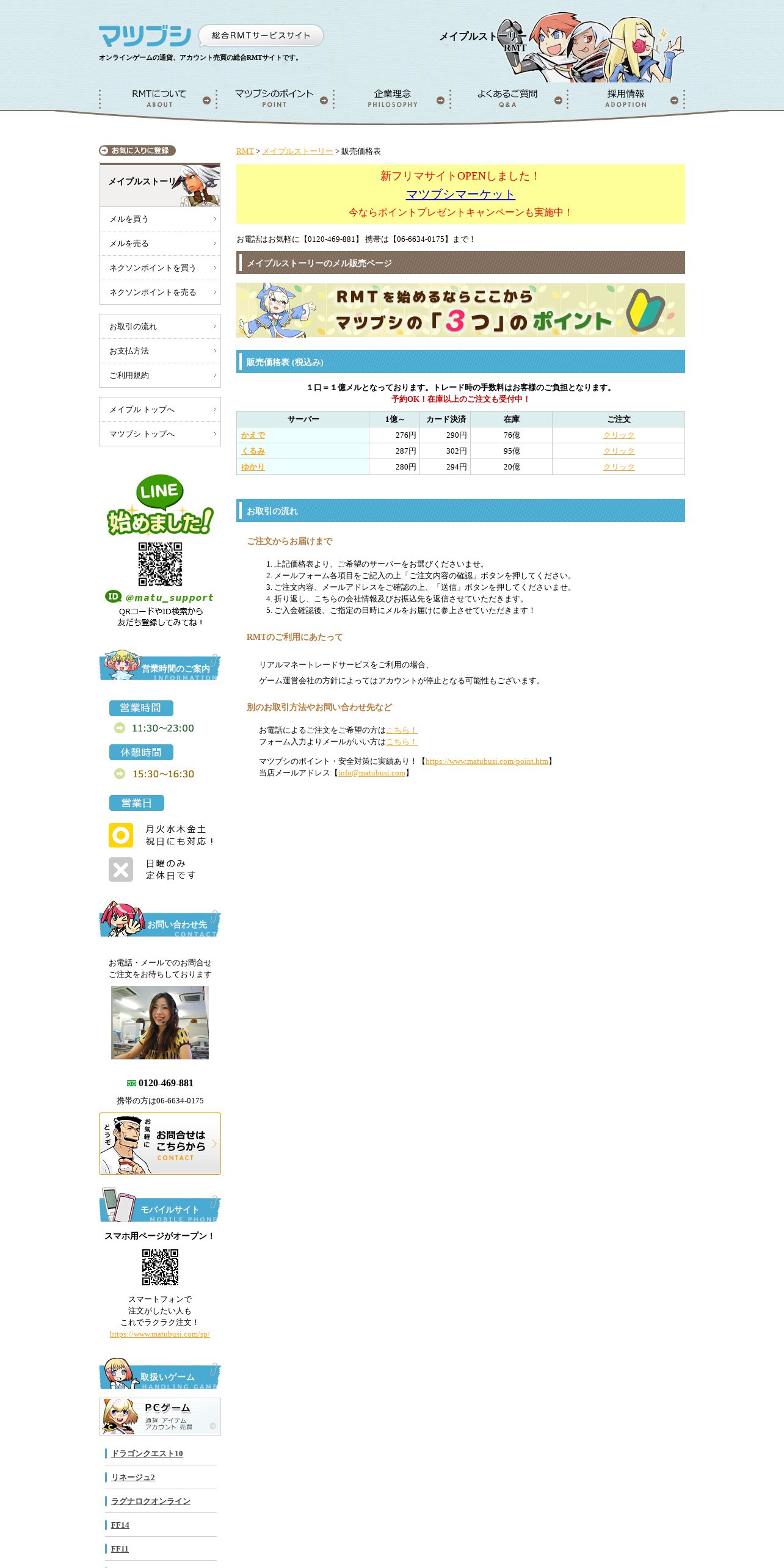Click the モバイルサイト header banner

point(160,1205)
